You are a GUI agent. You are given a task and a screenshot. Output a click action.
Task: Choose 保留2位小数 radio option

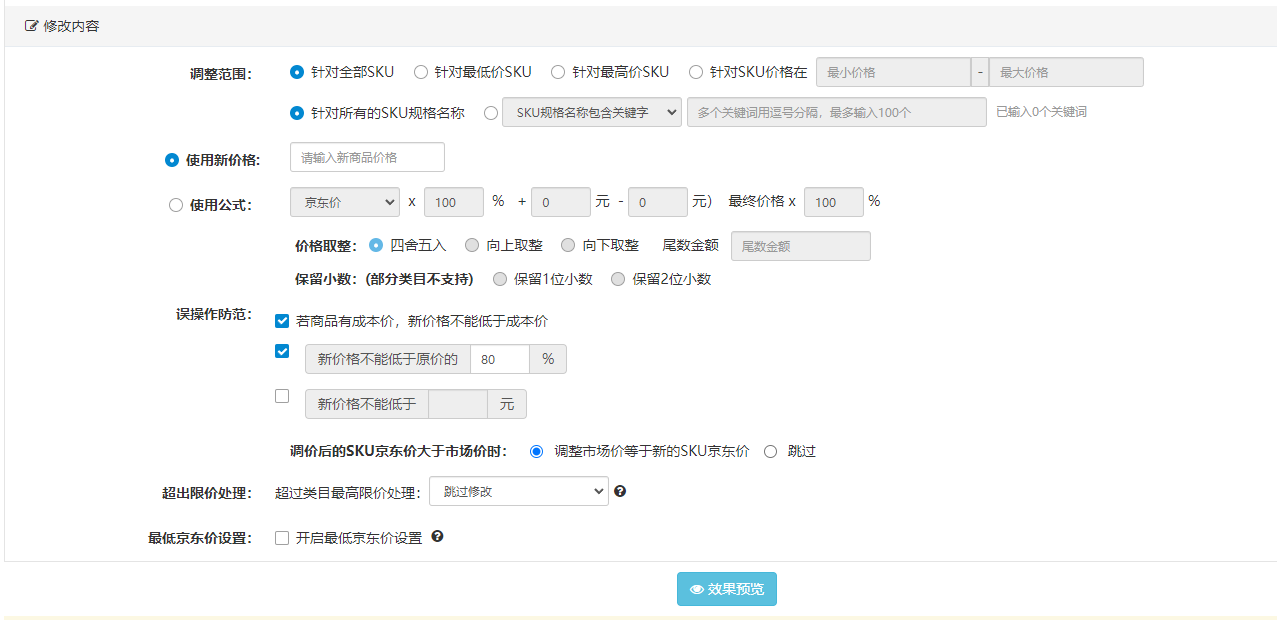coord(618,279)
